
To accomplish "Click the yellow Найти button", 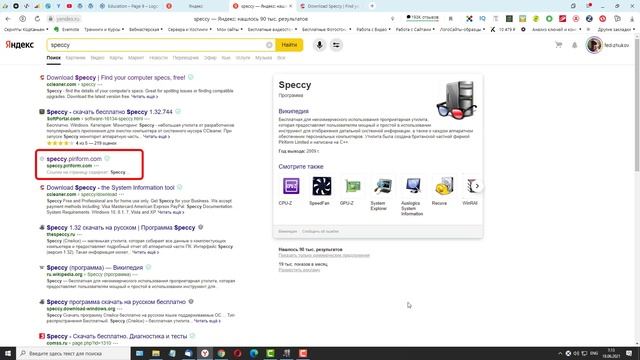I will [x=289, y=45].
